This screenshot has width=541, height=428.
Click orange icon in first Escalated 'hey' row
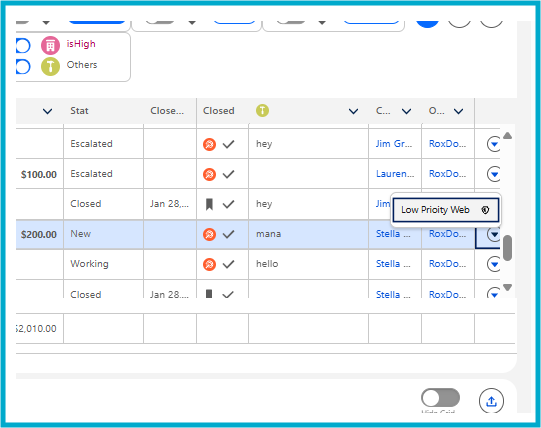(209, 144)
